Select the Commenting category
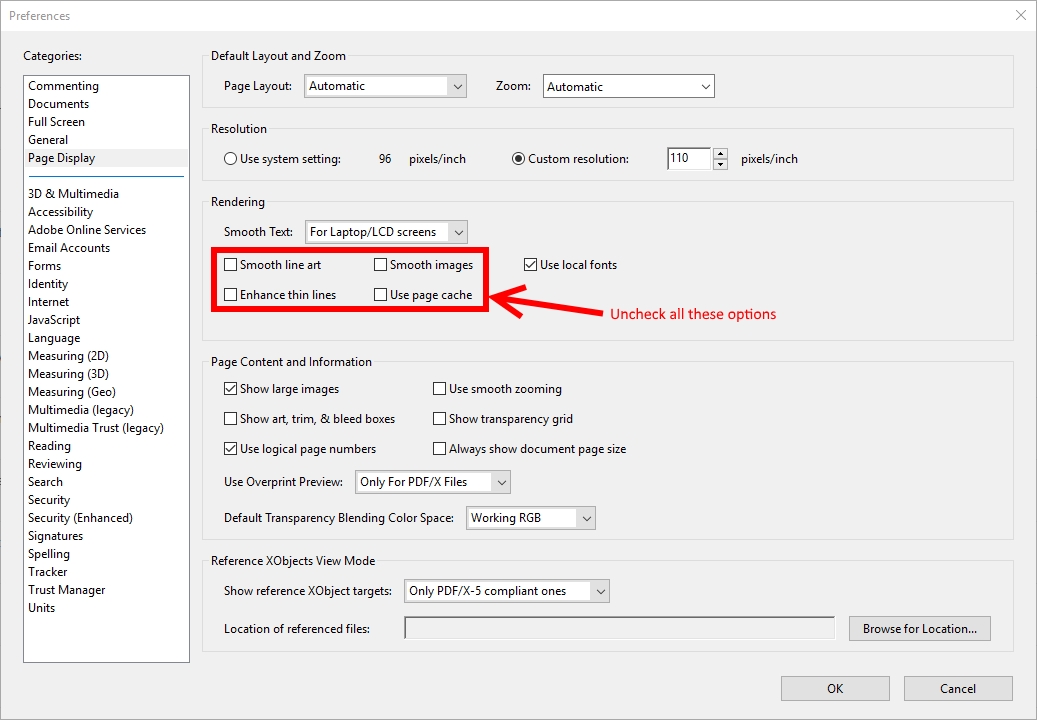1037x720 pixels. point(63,86)
